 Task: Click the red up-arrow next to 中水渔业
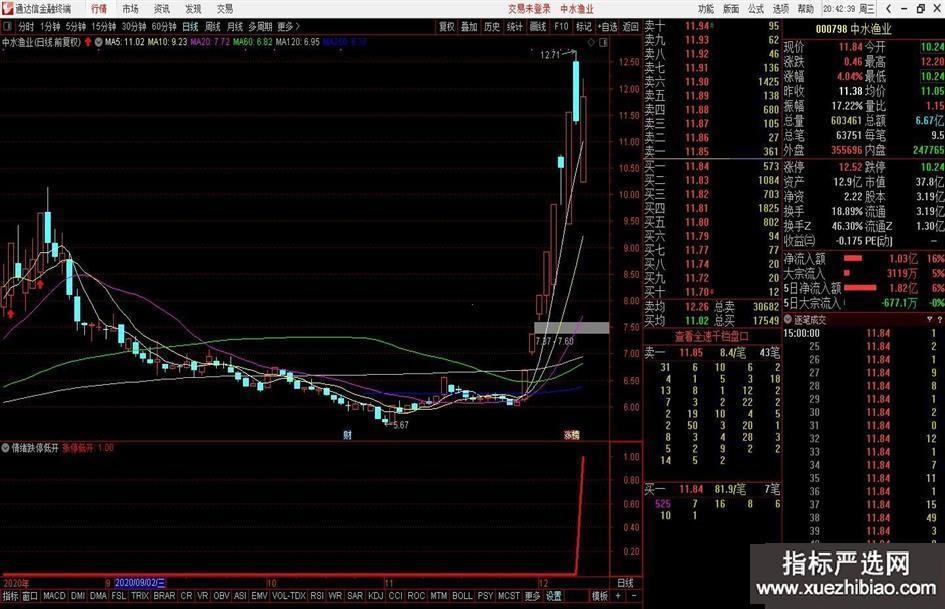pos(89,42)
